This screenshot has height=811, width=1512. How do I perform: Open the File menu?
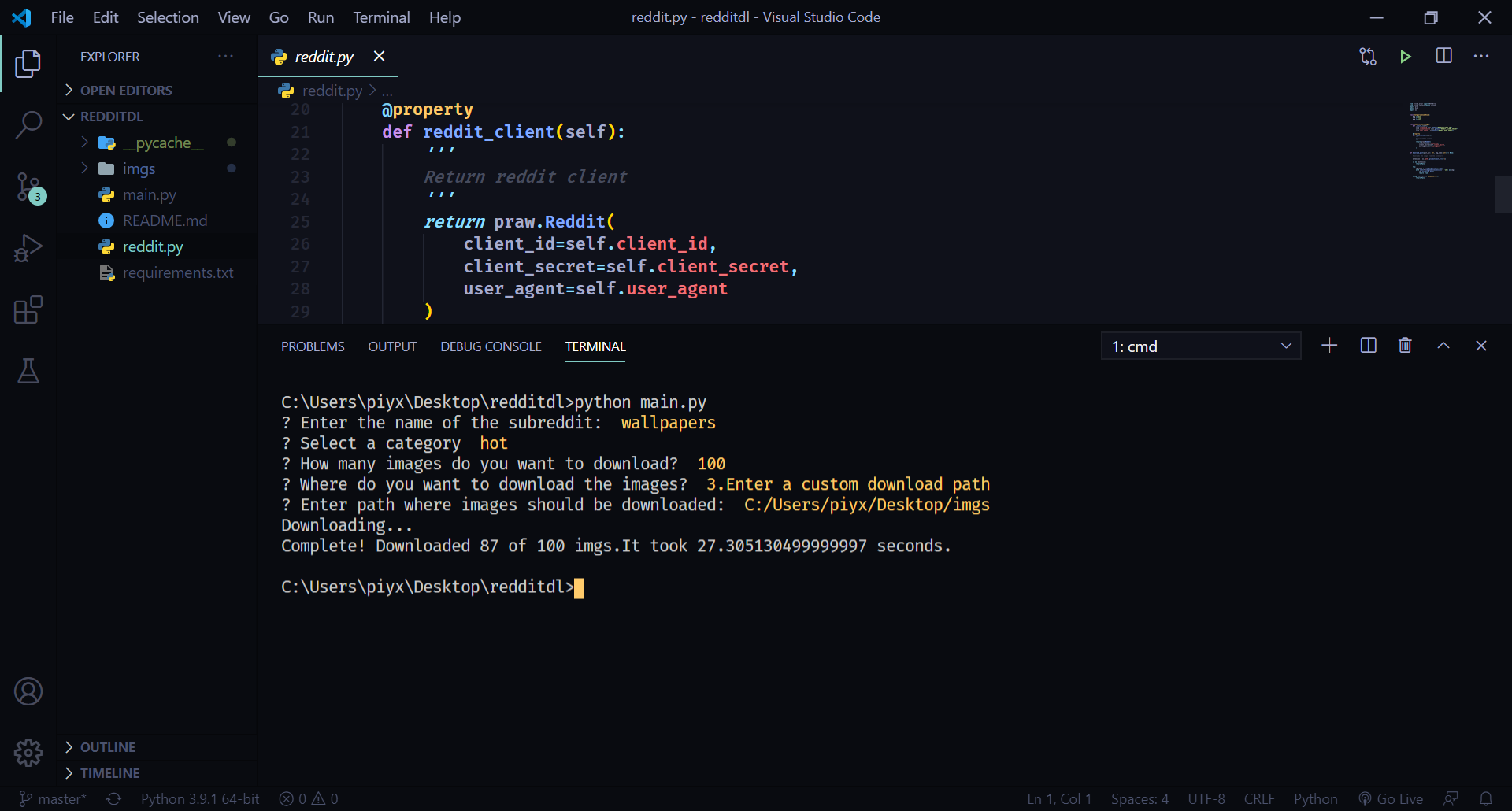(61, 17)
